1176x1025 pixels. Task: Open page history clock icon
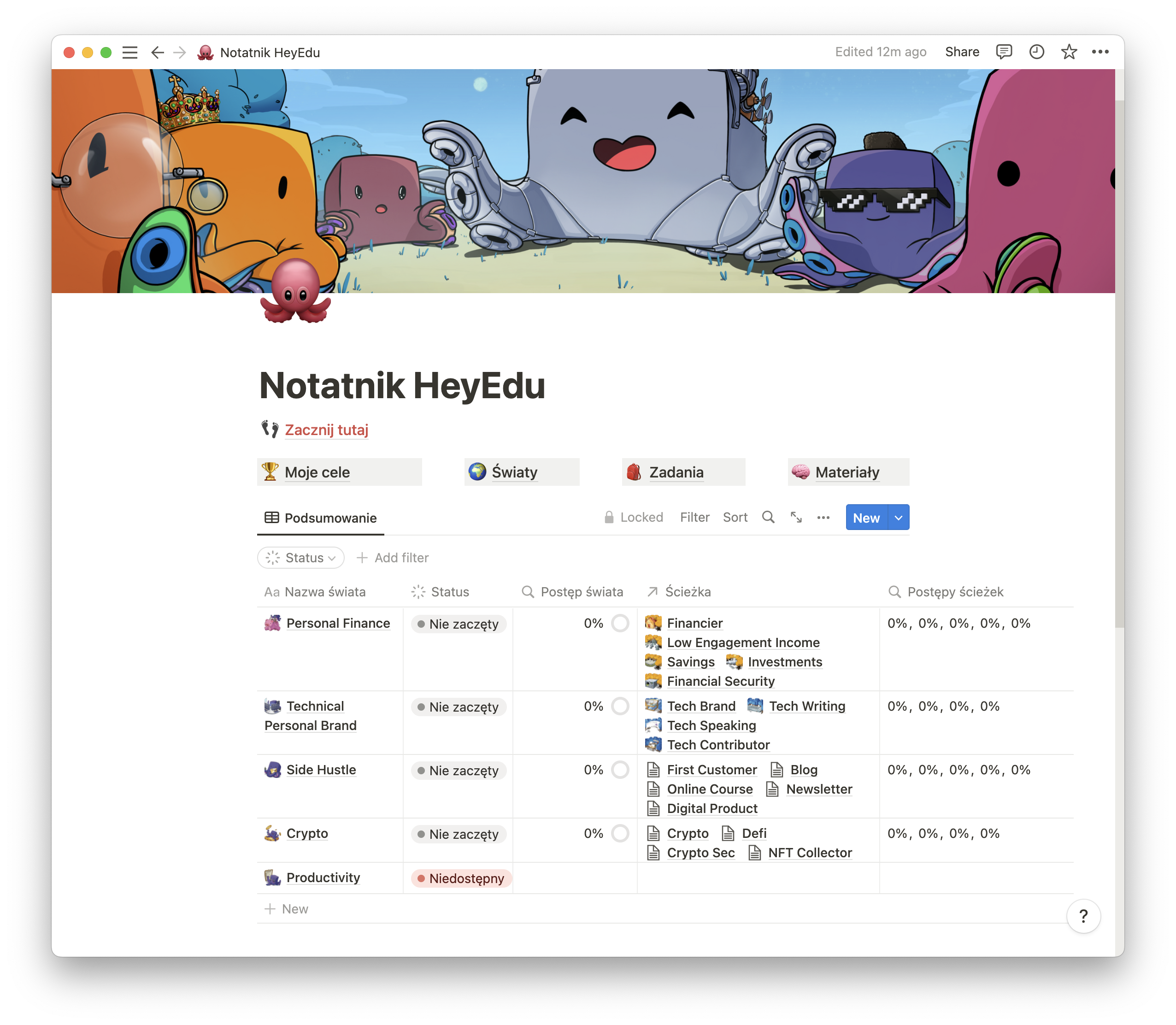click(x=1036, y=52)
